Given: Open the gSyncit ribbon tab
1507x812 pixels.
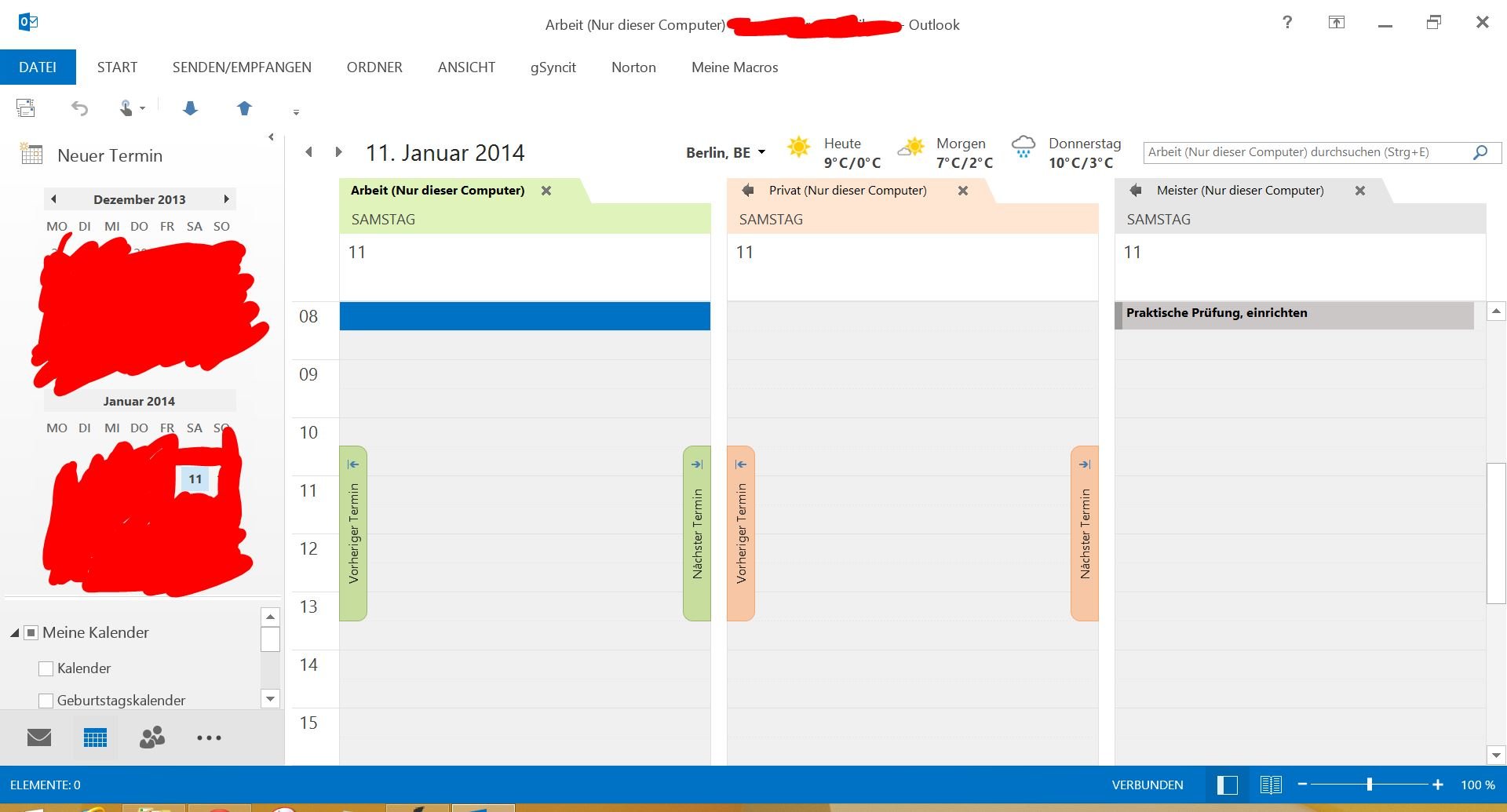Looking at the screenshot, I should click(x=553, y=67).
